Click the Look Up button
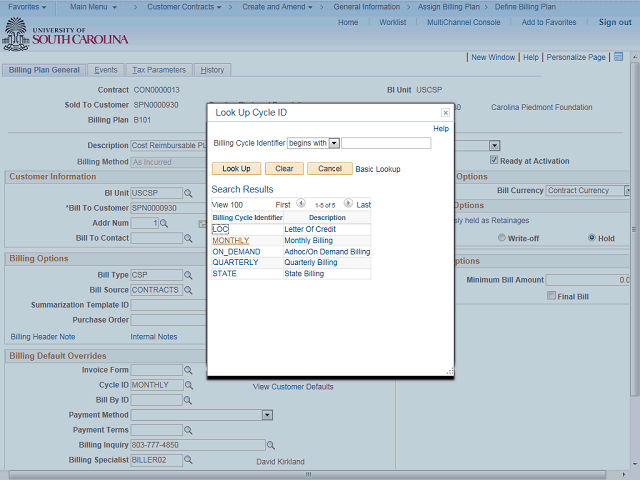The image size is (640, 480). click(x=236, y=169)
